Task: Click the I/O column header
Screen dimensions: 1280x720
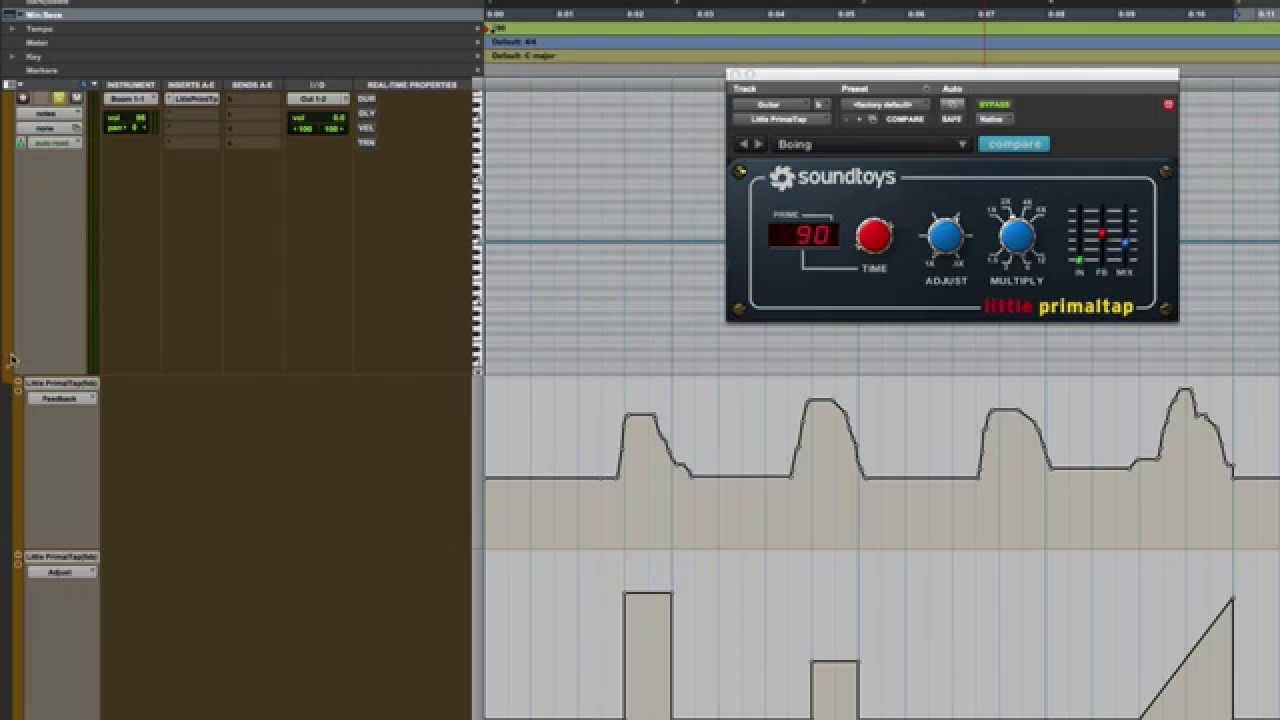Action: (317, 85)
